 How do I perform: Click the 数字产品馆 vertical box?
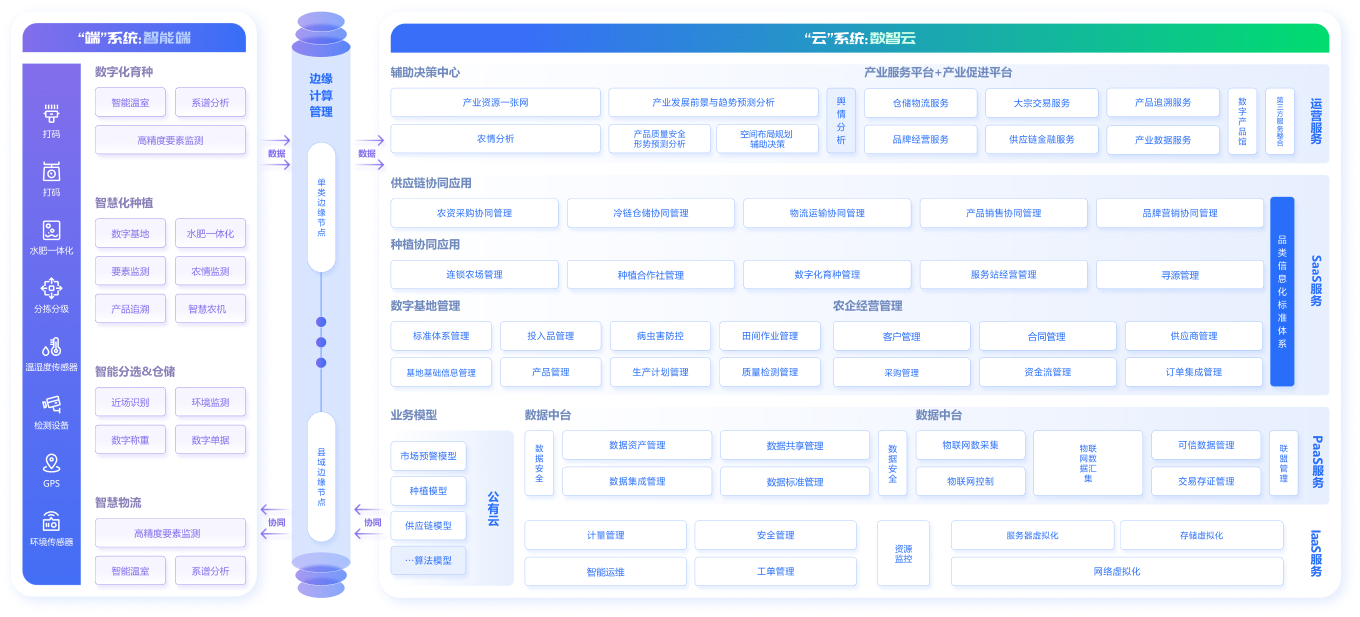click(1242, 121)
